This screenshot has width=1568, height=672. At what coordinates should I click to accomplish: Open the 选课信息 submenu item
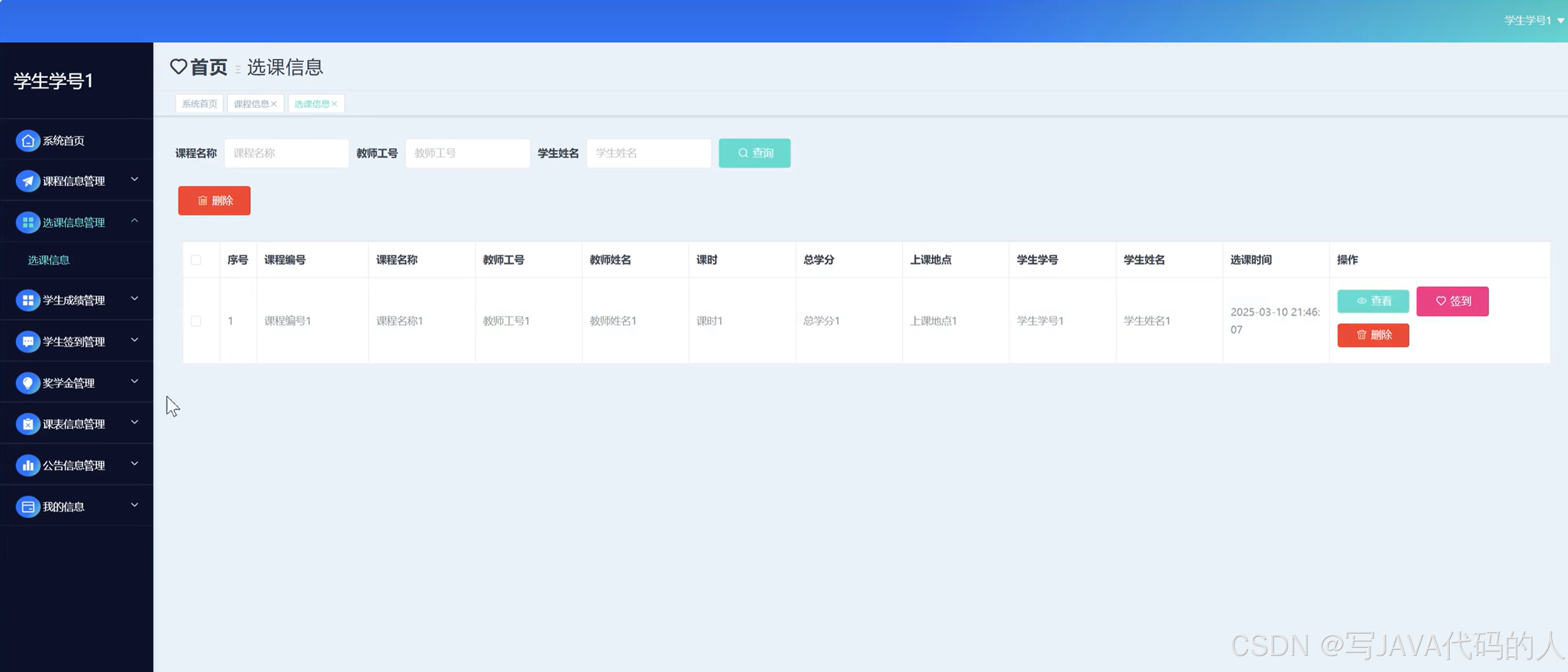[x=49, y=260]
